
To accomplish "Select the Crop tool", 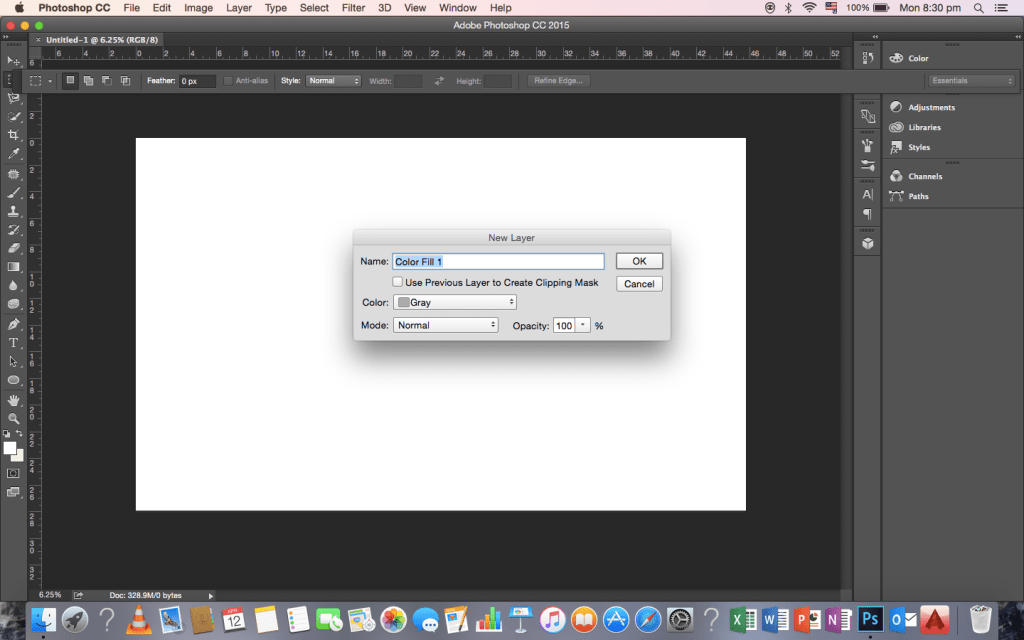I will pos(14,135).
